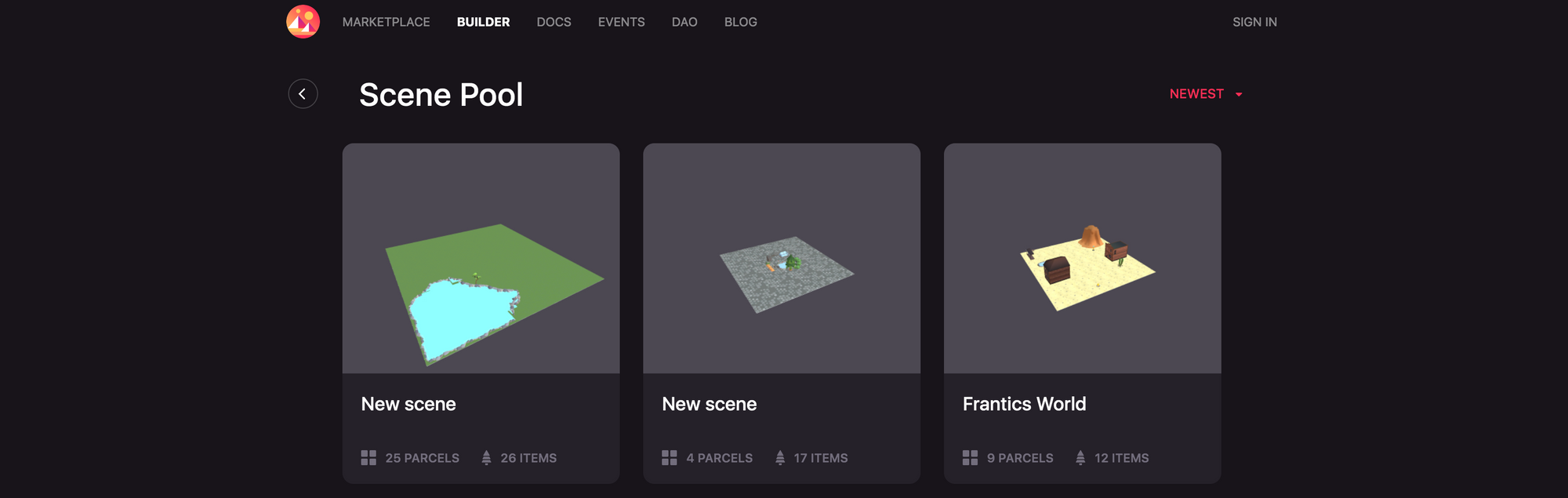Select the BUILDER nav item
1568x498 pixels.
point(483,22)
